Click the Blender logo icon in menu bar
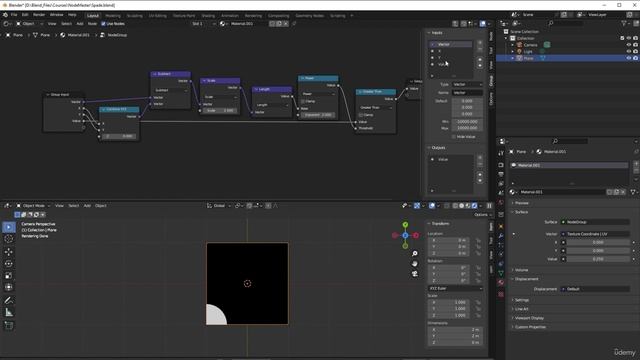This screenshot has height=360, width=640. 5,15
